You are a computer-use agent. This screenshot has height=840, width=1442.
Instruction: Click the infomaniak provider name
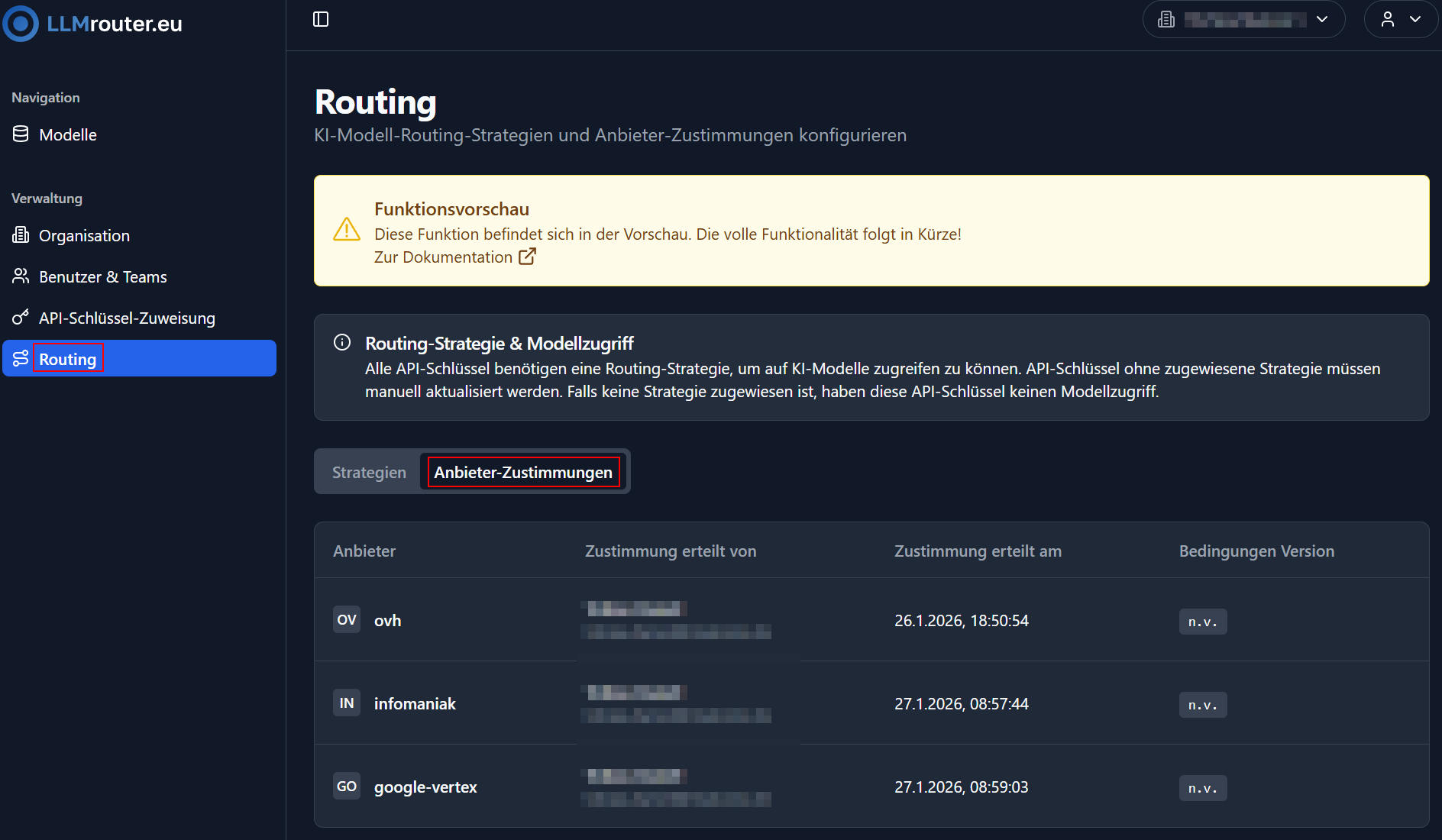coord(415,703)
